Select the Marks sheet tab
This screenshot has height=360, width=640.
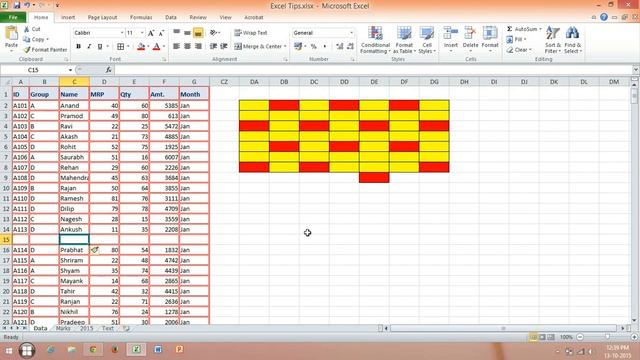pos(63,328)
